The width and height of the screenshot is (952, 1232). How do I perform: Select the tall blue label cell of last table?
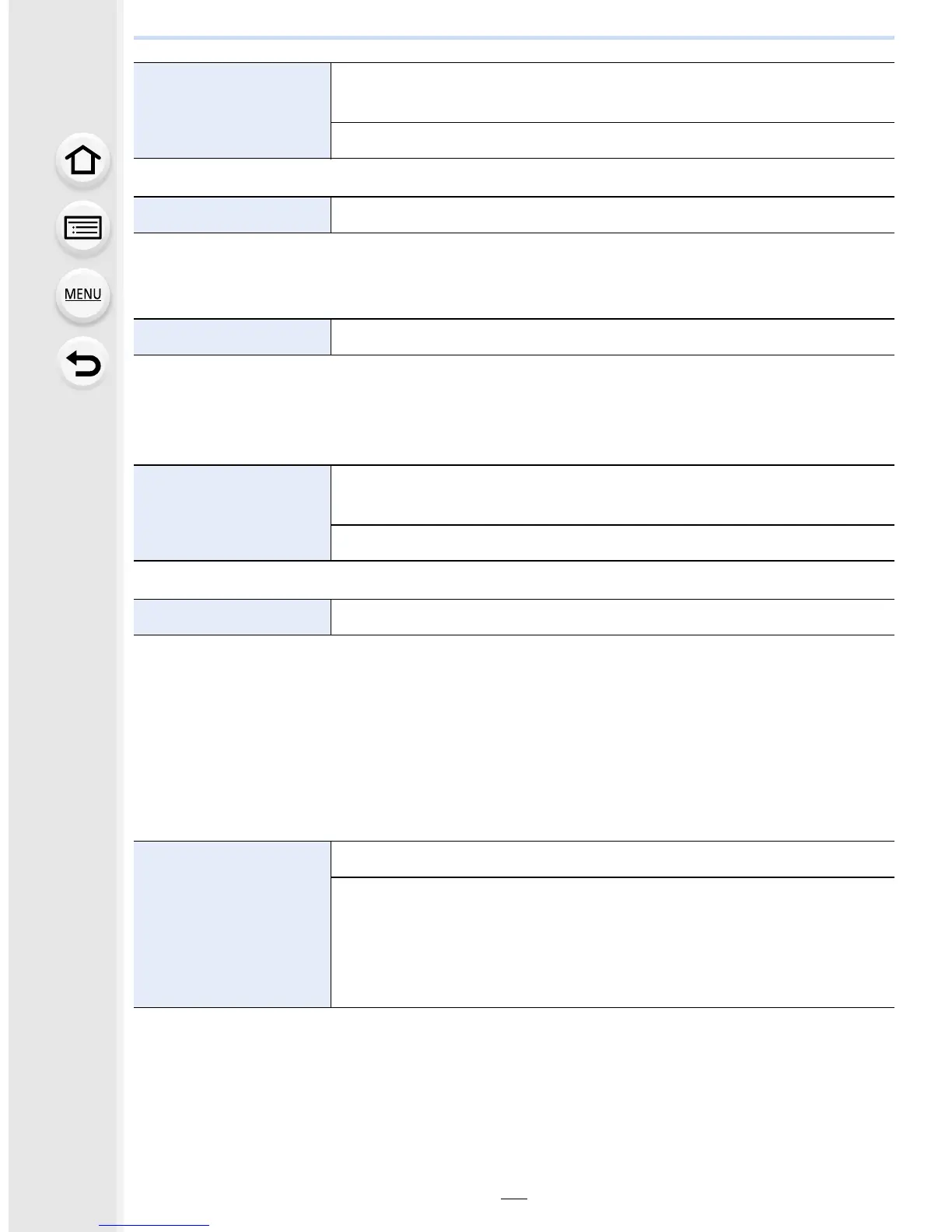pyautogui.click(x=233, y=924)
